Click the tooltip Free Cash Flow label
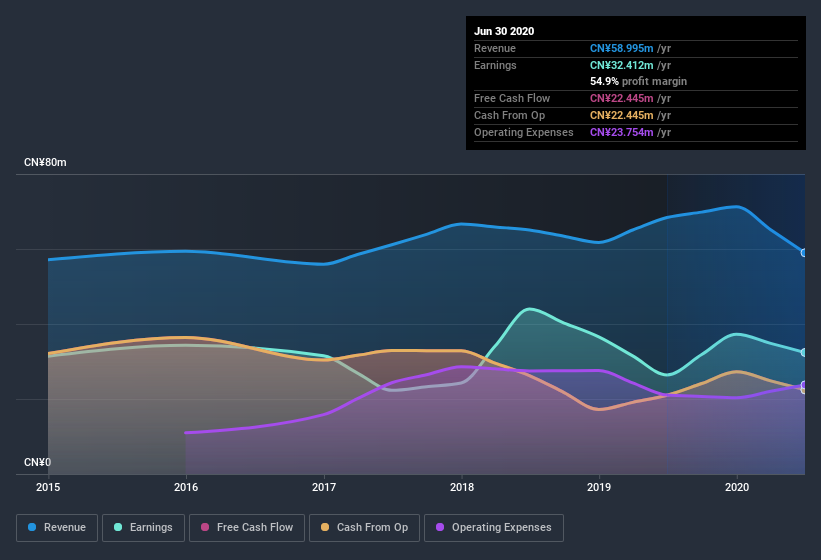Screen dimensions: 821x560 pos(512,98)
